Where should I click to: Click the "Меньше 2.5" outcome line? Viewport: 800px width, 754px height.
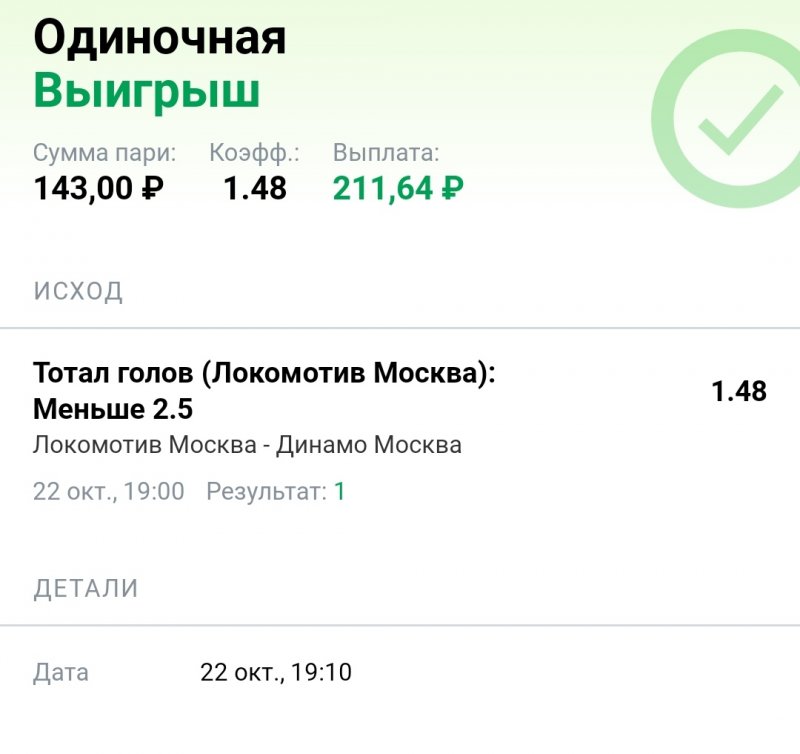112,410
